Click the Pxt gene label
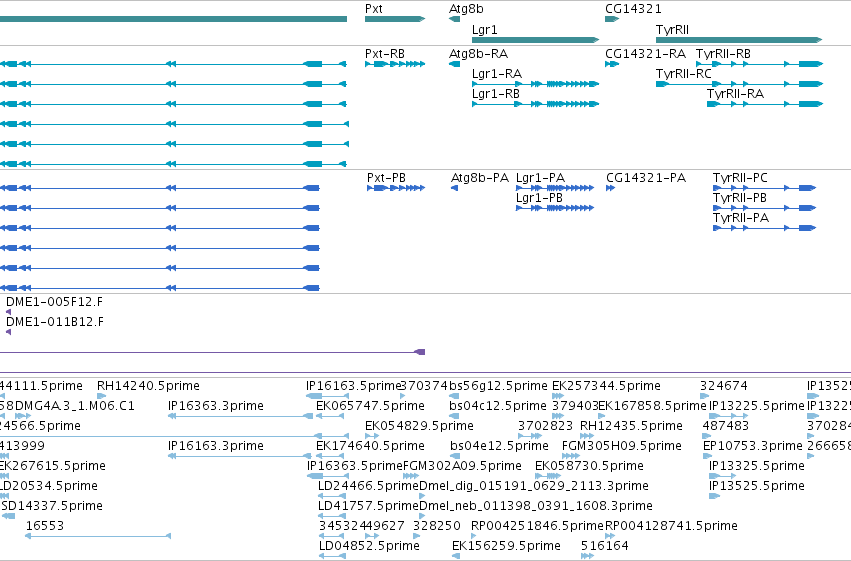Viewport: 851px width, 561px height. coord(374,9)
